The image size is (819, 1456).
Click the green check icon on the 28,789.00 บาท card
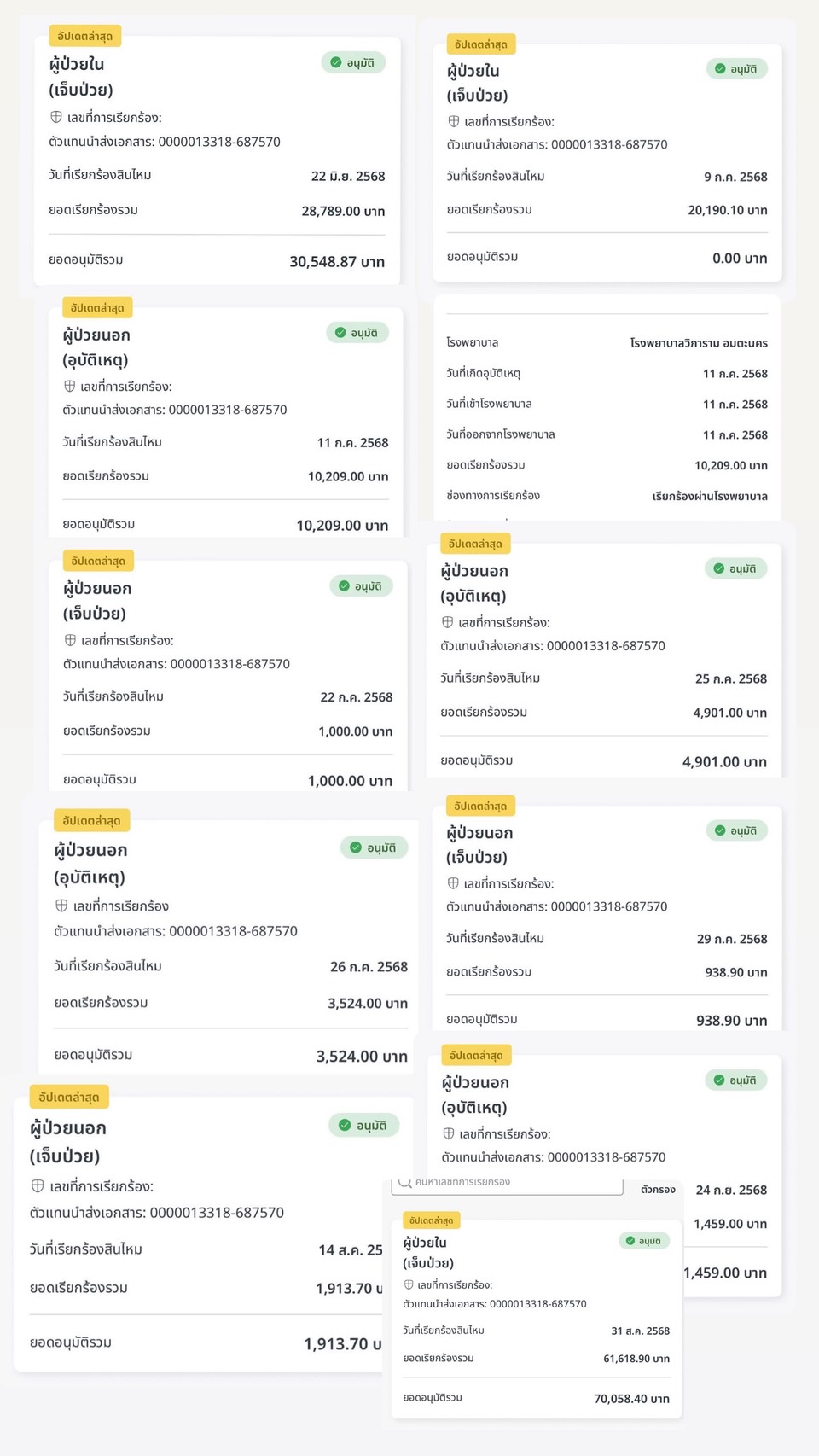coord(336,62)
